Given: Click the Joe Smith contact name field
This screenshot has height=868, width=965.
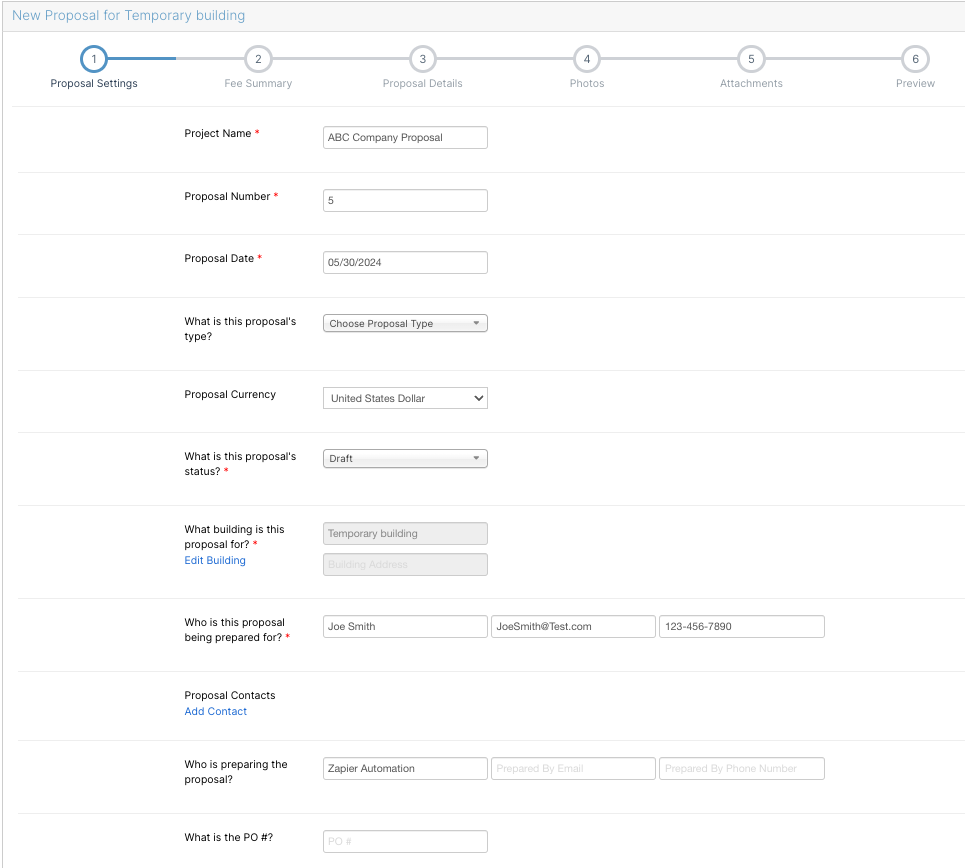Looking at the screenshot, I should tap(404, 626).
